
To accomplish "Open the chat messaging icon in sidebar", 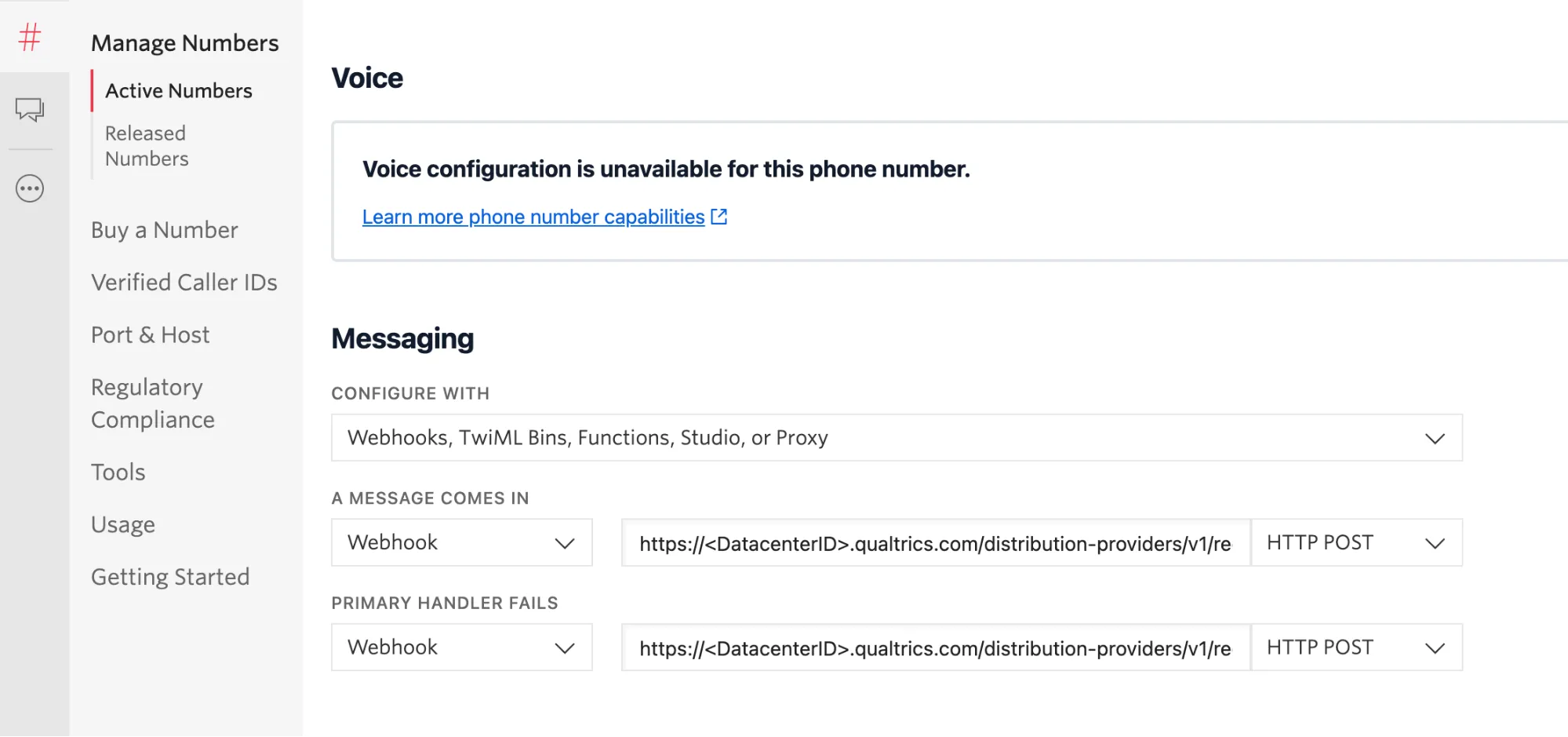I will click(x=29, y=109).
